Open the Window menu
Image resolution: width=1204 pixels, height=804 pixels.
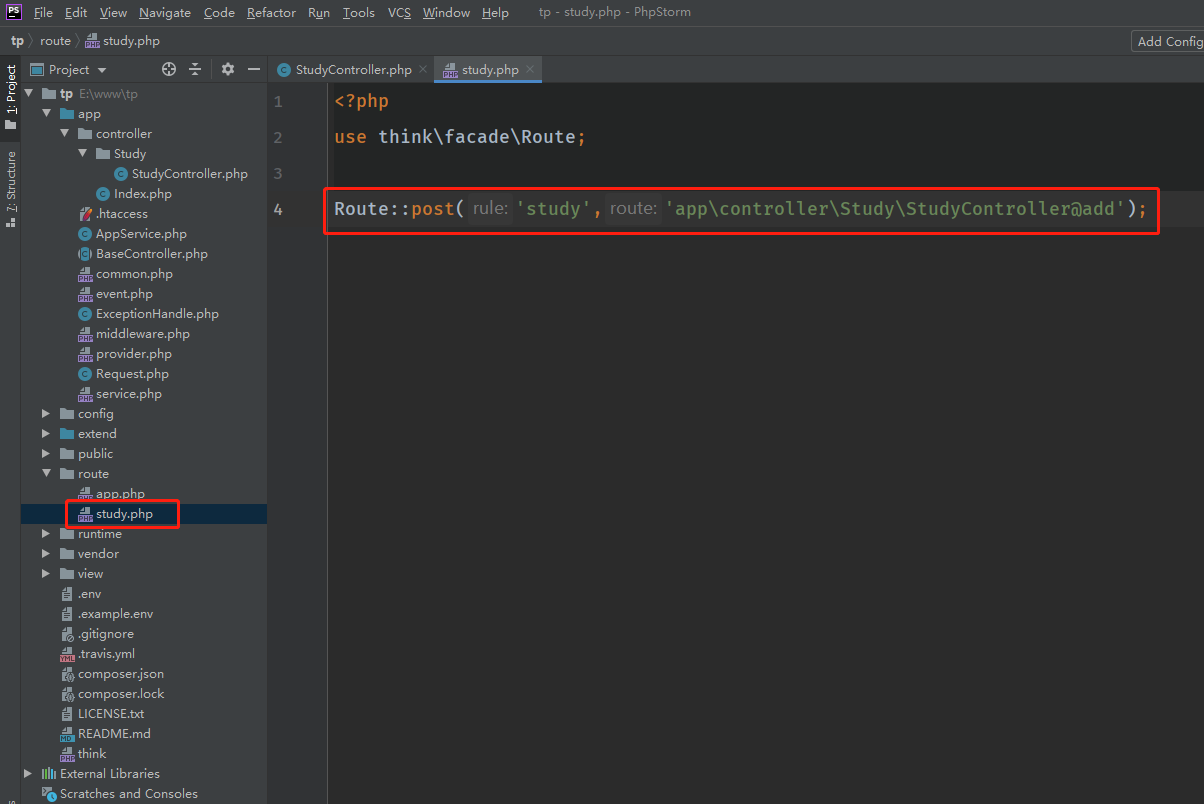tap(446, 12)
